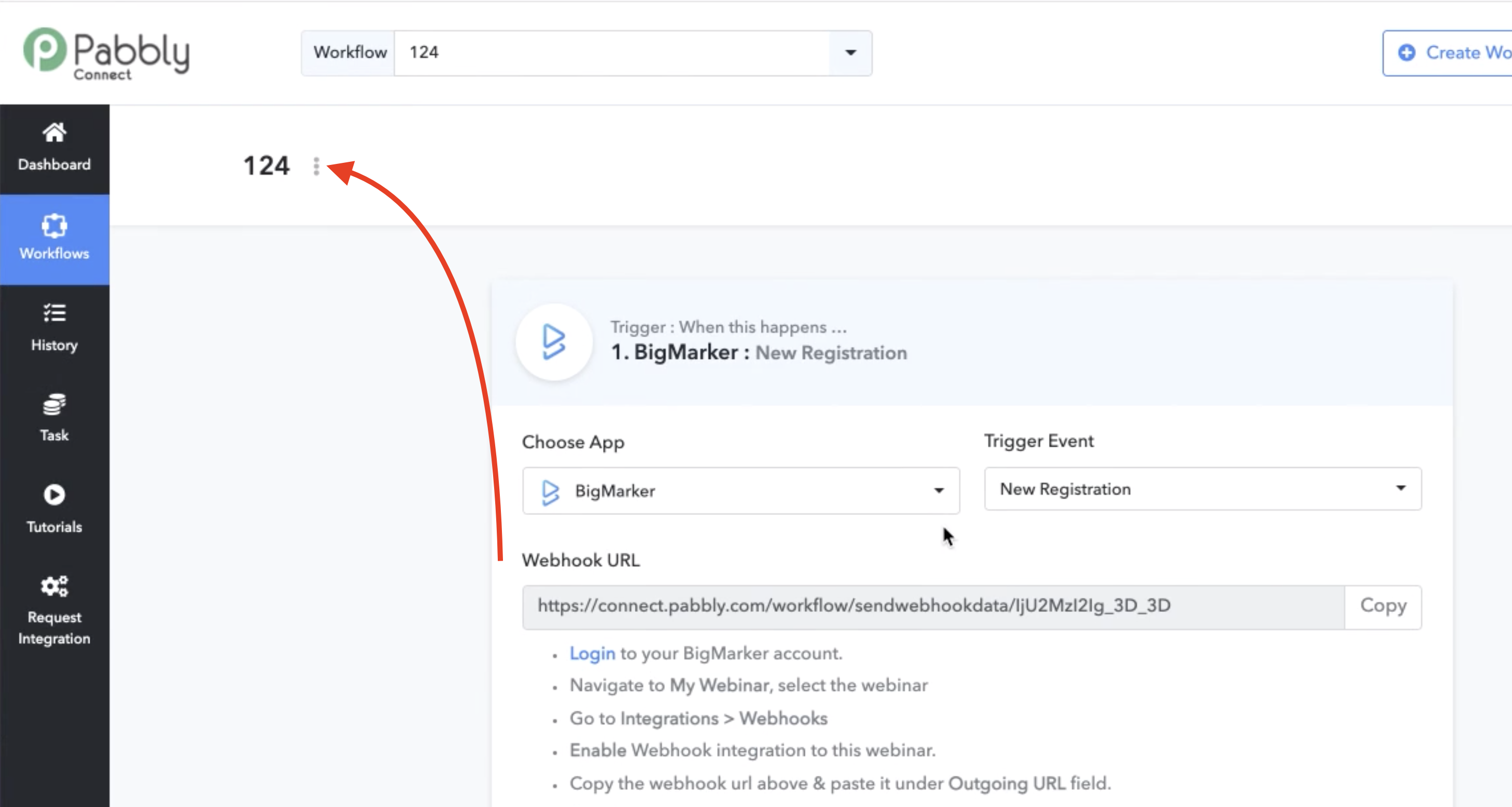
Task: Click the Dashboard home icon
Action: [54, 133]
